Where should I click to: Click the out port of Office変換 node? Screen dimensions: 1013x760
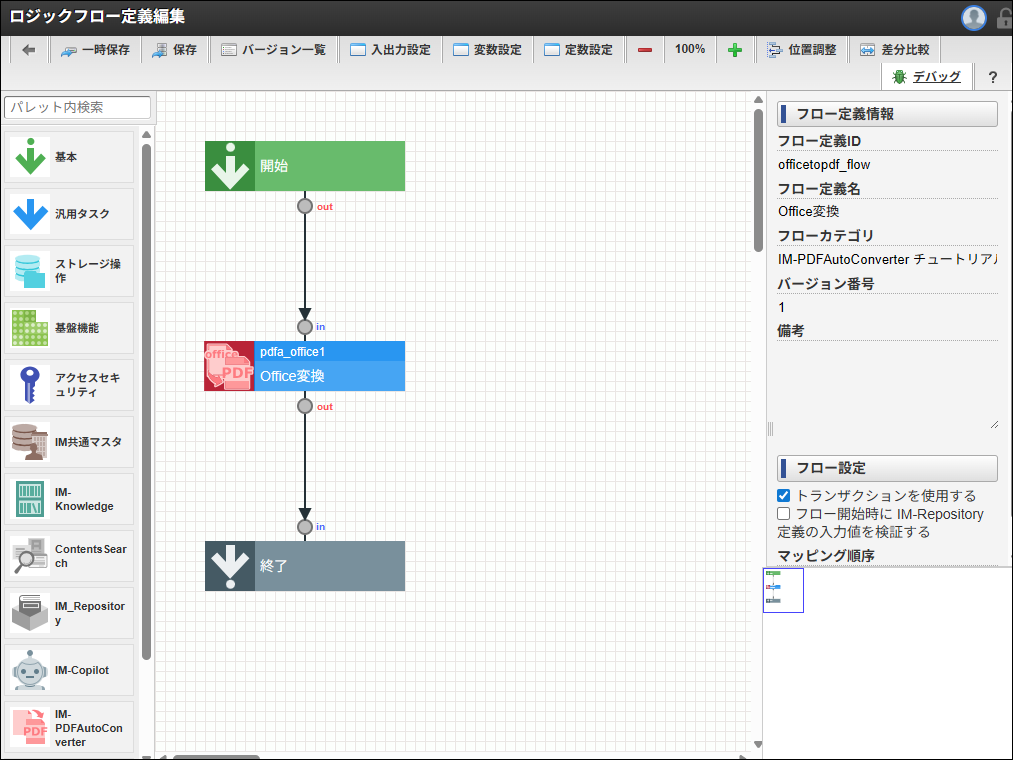[x=305, y=406]
